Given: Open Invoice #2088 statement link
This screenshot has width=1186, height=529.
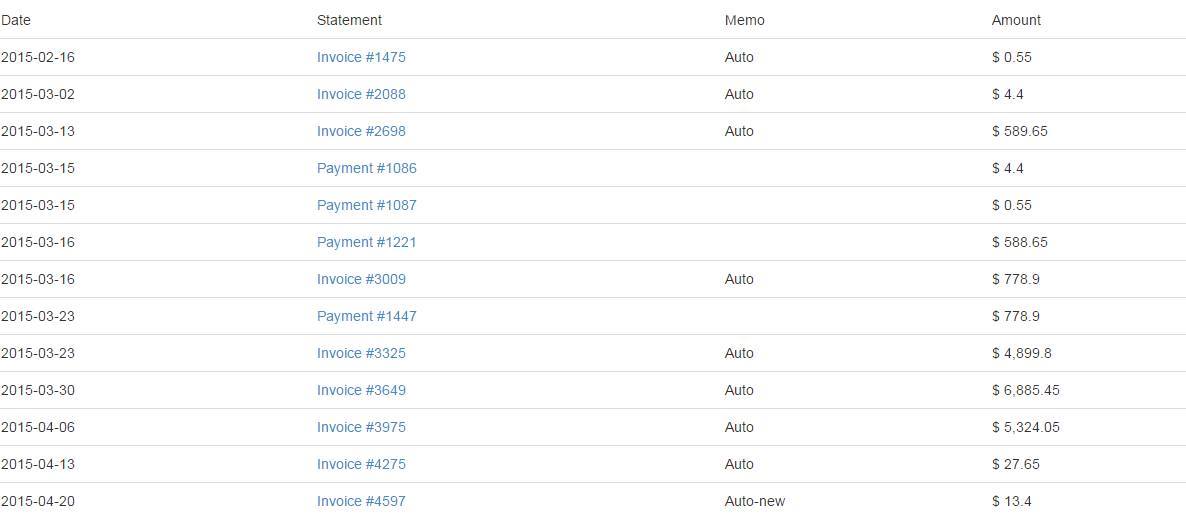Looking at the screenshot, I should pos(361,94).
